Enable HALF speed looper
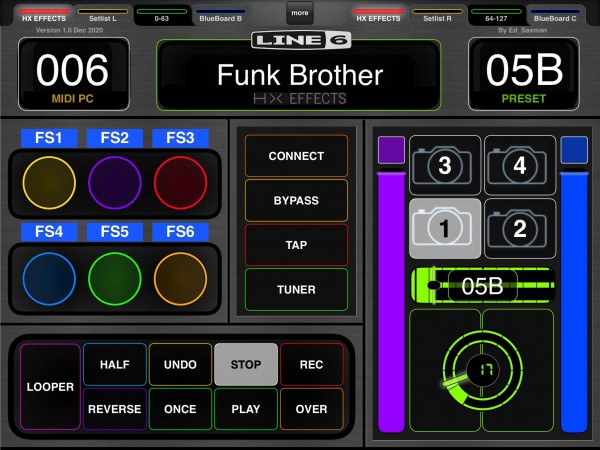This screenshot has width=600, height=450. (115, 364)
